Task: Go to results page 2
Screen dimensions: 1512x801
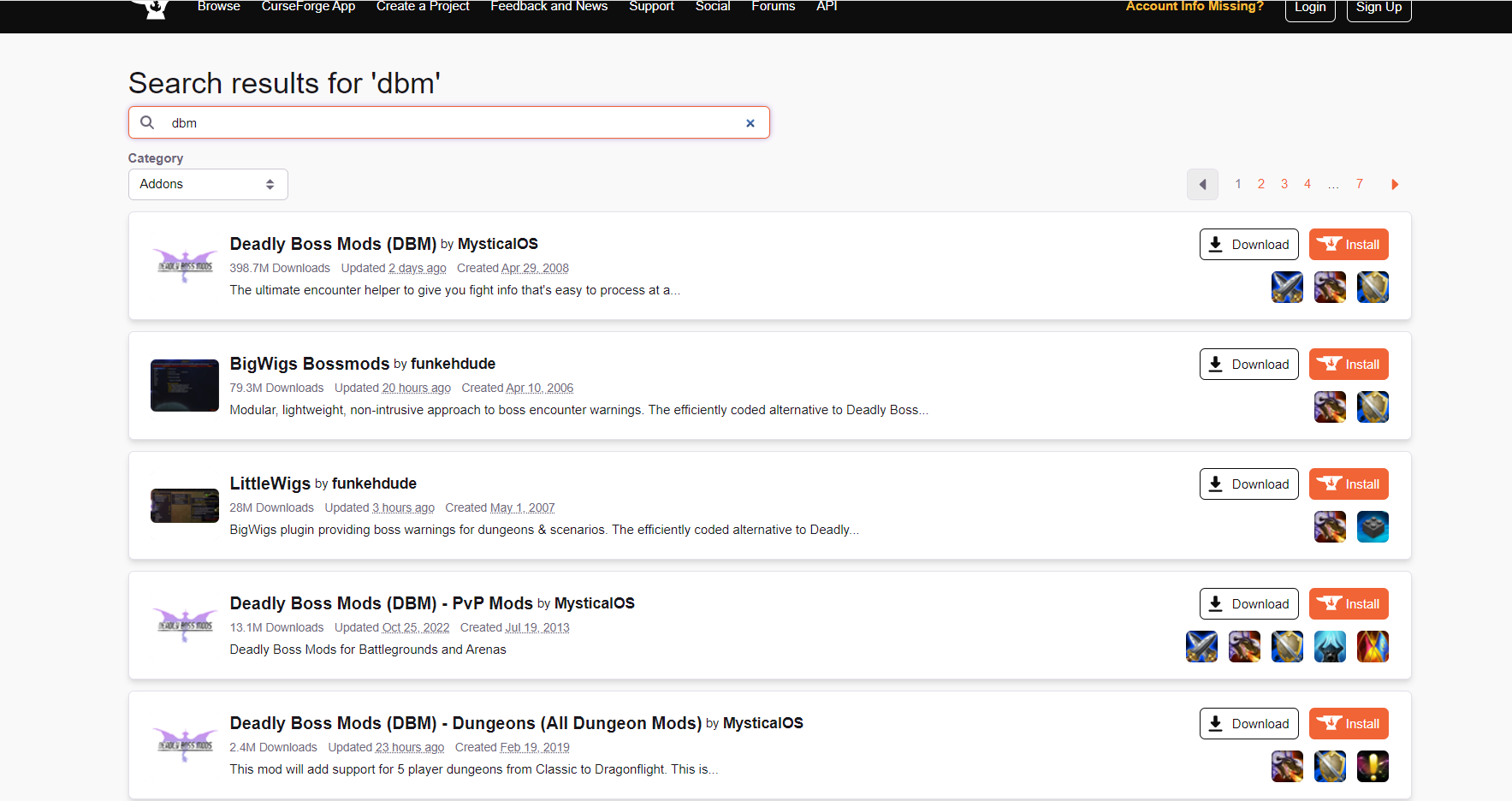Action: coord(1261,184)
